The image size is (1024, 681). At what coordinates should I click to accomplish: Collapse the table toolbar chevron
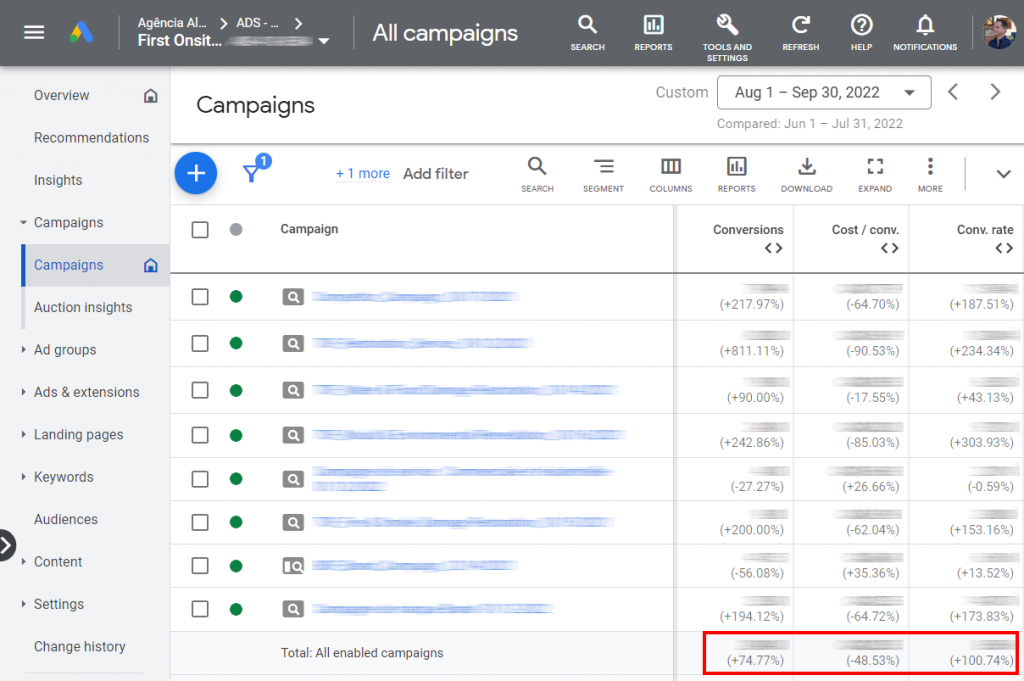pos(1003,174)
